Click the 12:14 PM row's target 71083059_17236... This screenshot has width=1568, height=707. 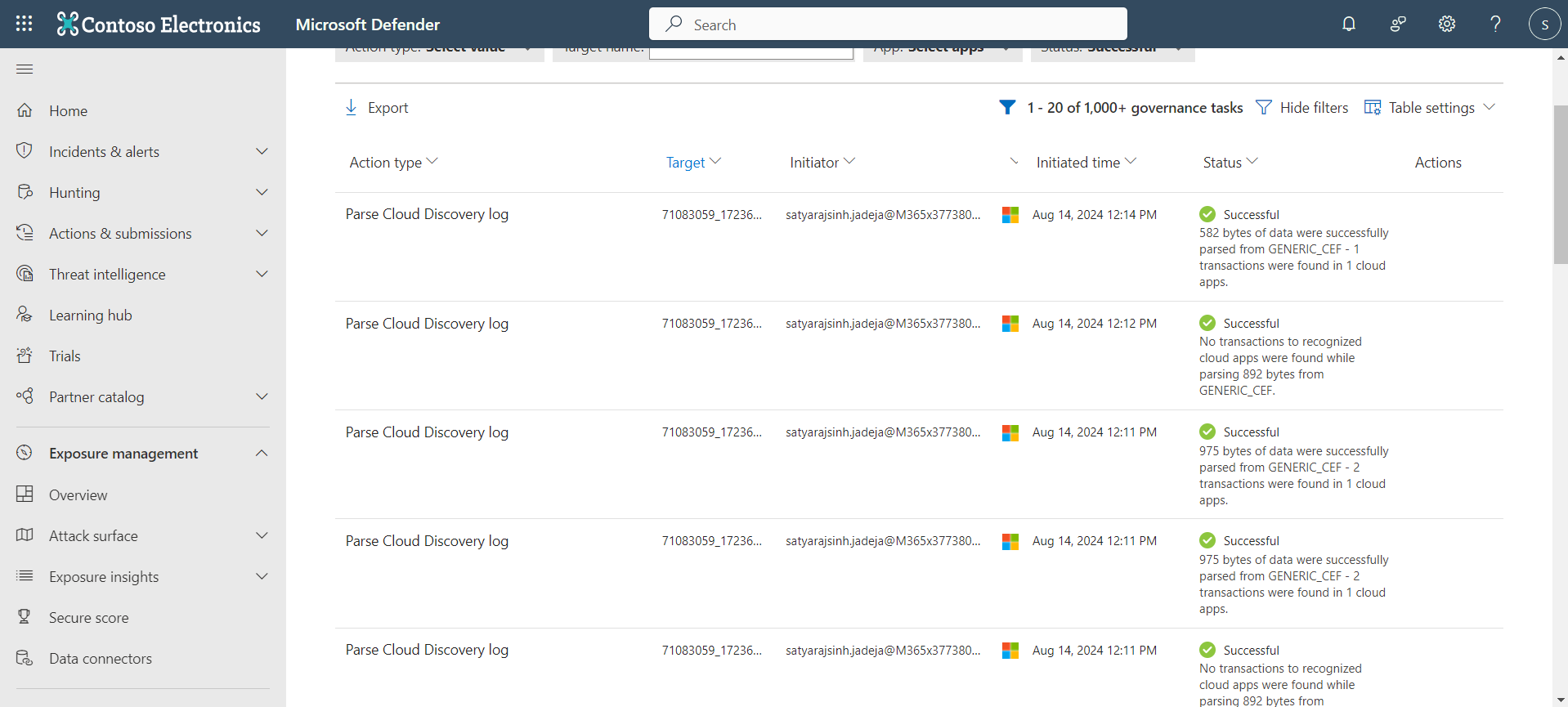tap(711, 215)
